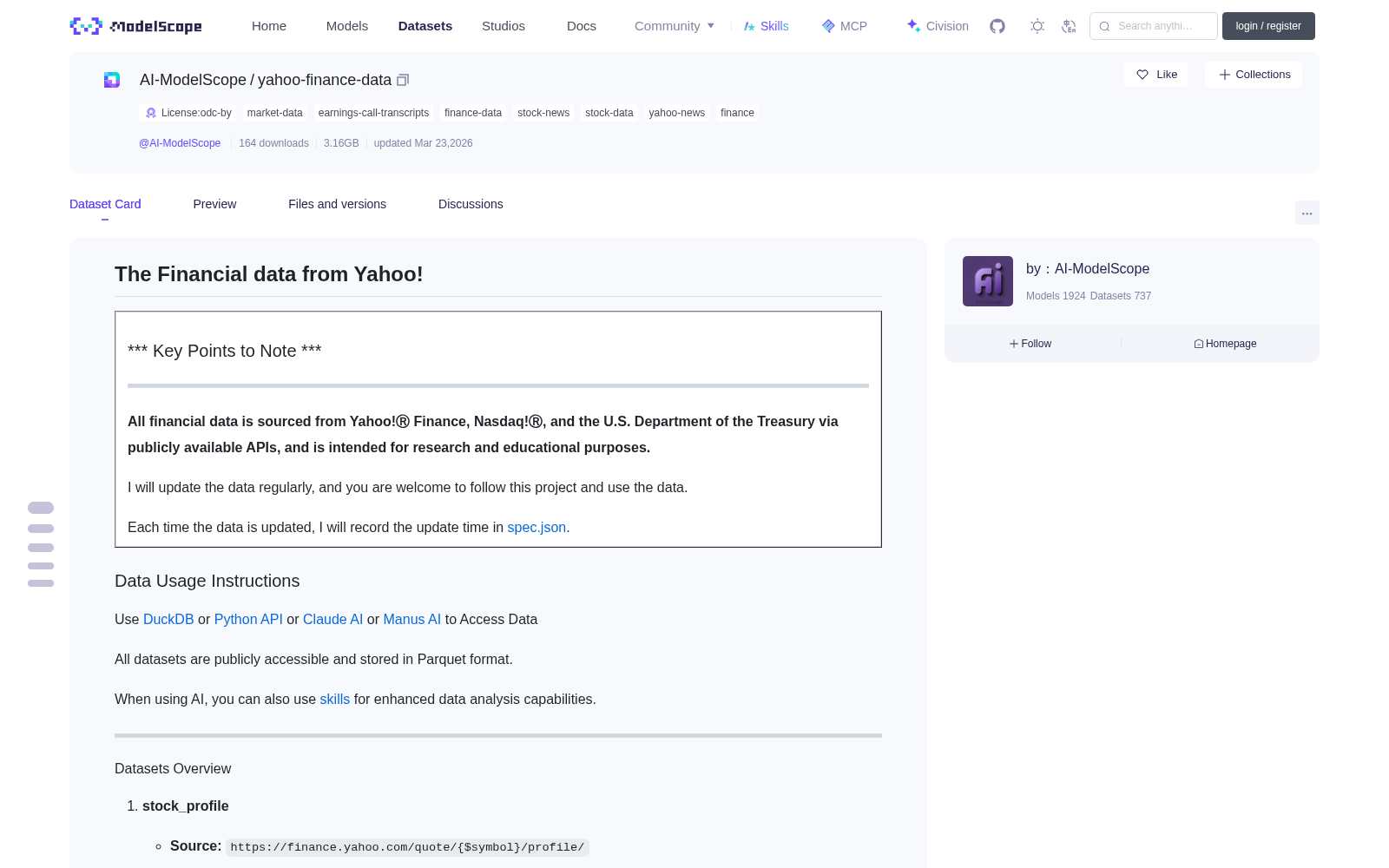The height and width of the screenshot is (868, 1389).
Task: Click login / register button
Action: click(x=1268, y=26)
